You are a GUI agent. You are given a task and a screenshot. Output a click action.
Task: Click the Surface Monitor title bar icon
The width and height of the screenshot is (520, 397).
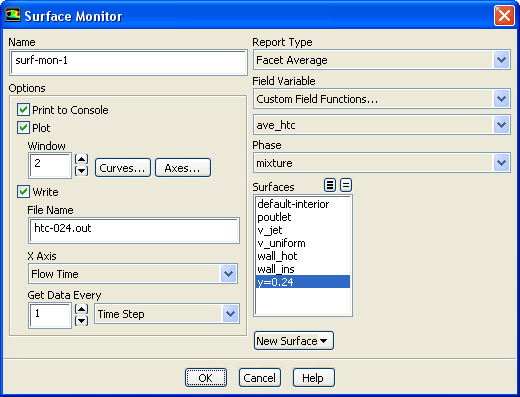click(x=13, y=15)
